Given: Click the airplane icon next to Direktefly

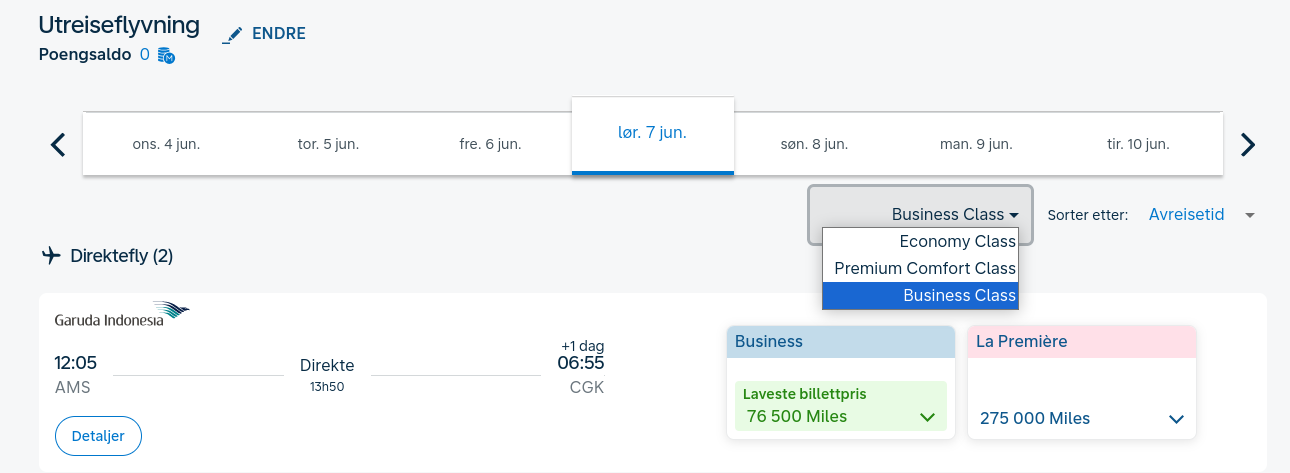Looking at the screenshot, I should pos(52,256).
